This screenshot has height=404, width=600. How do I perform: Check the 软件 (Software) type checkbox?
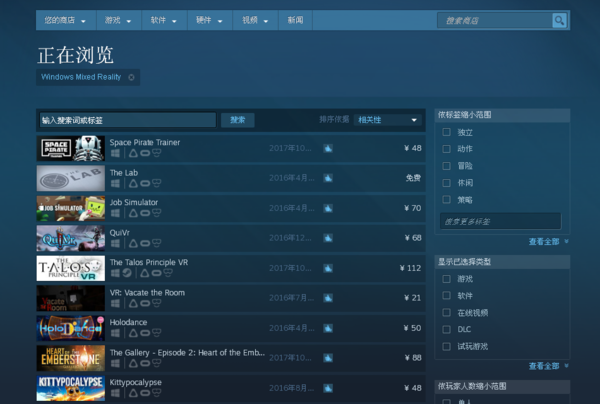tap(446, 295)
